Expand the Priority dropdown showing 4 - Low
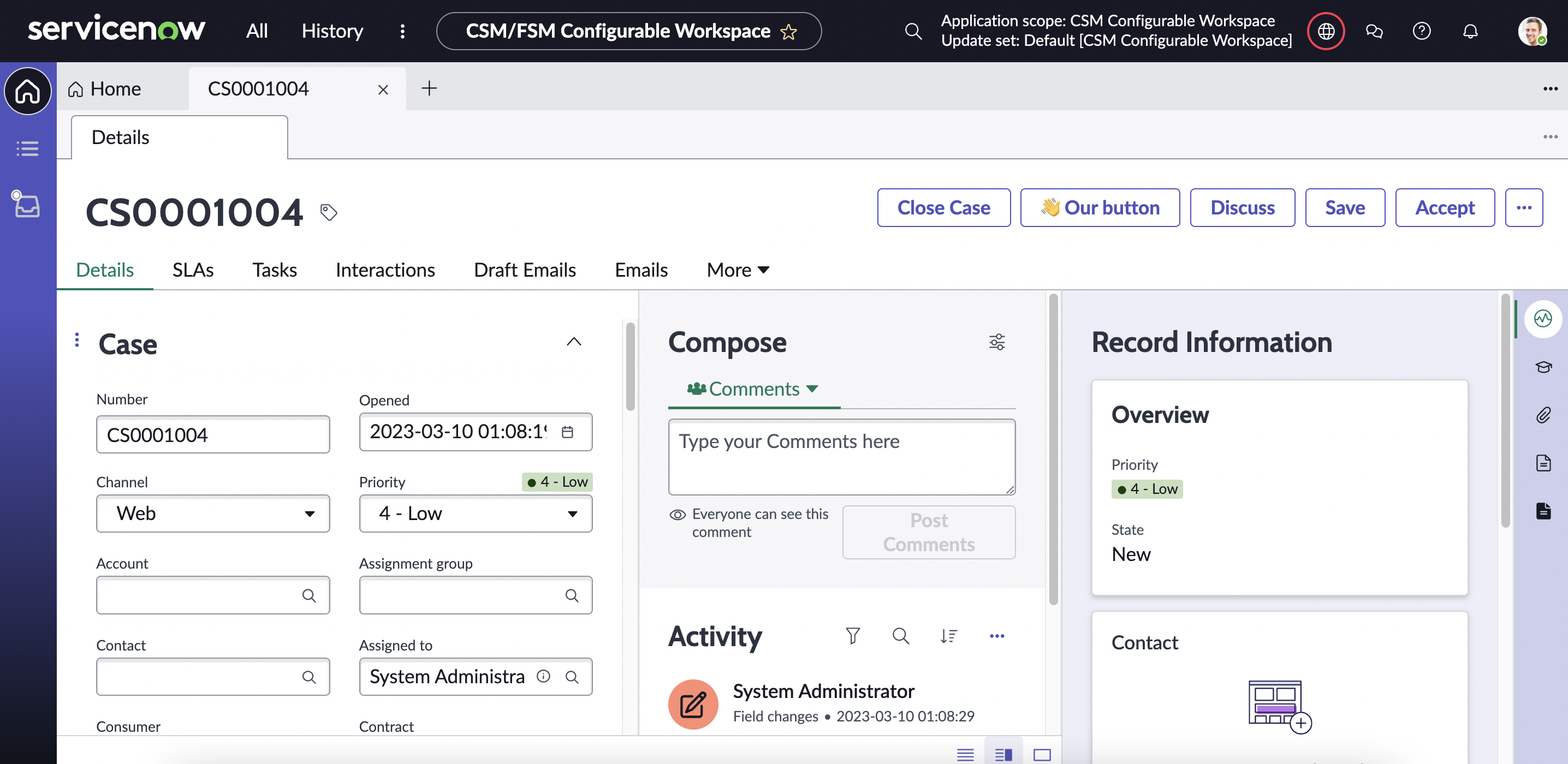Image resolution: width=1568 pixels, height=764 pixels. [476, 514]
